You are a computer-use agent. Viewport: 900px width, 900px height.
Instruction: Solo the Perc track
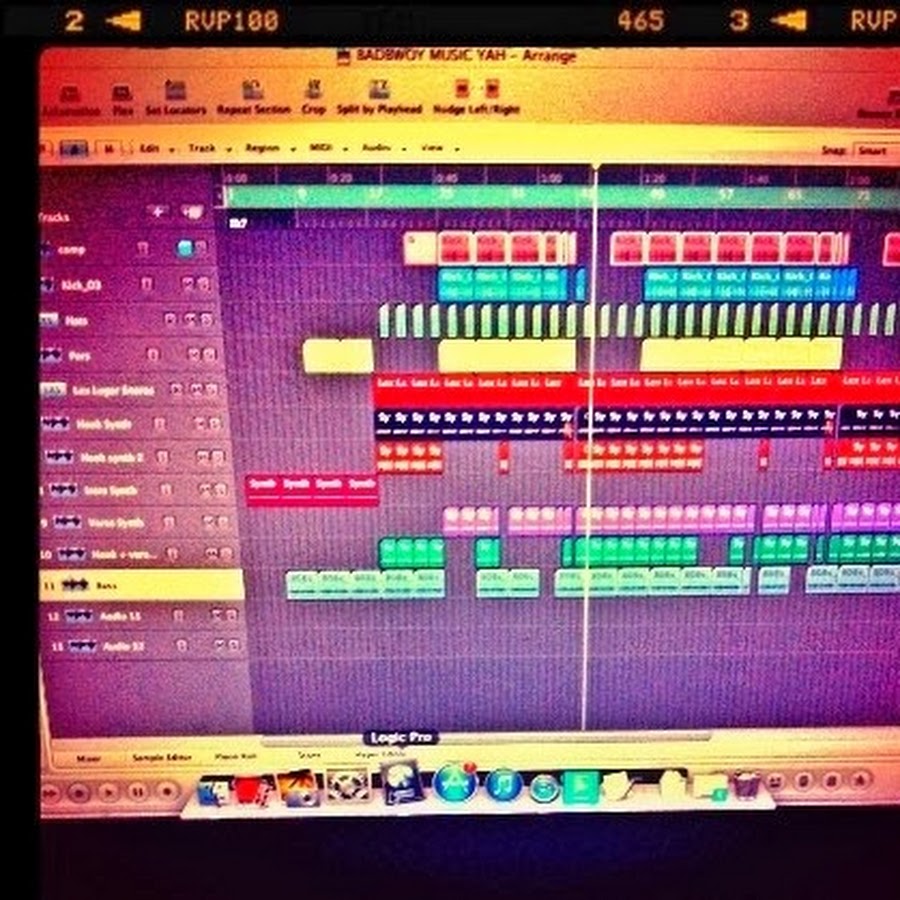tap(210, 355)
